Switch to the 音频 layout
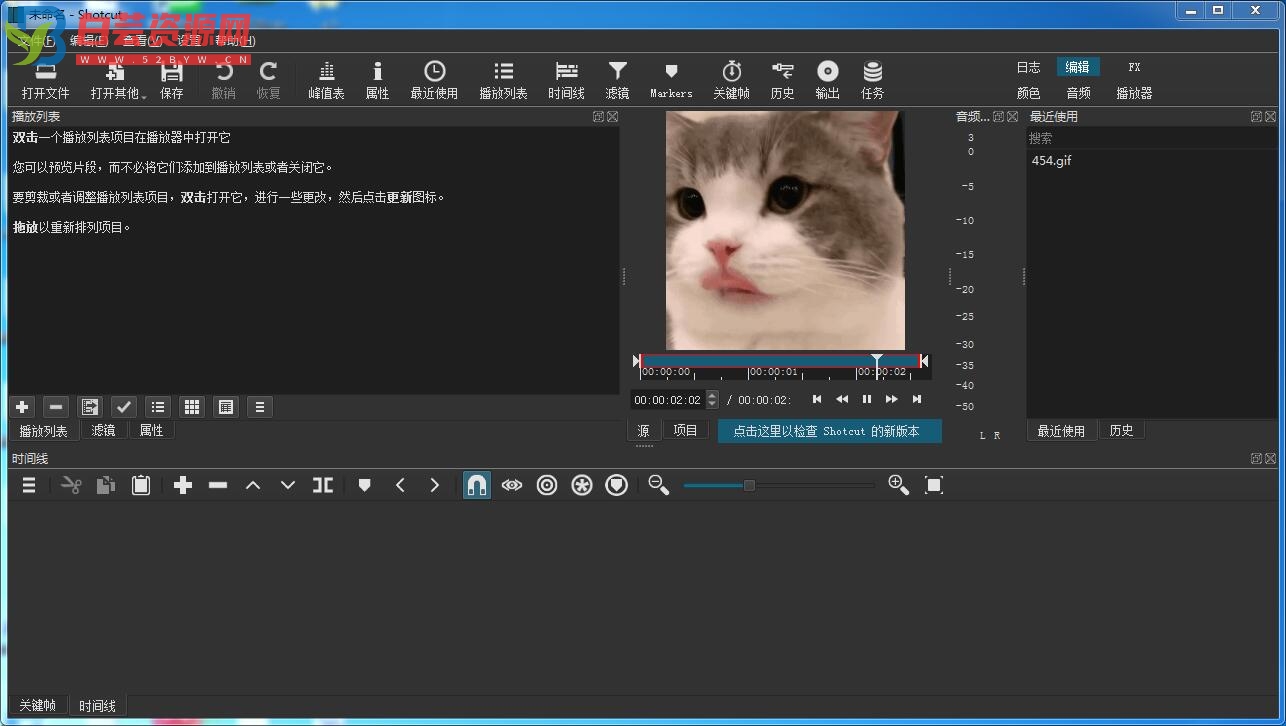The height and width of the screenshot is (726, 1286). pyautogui.click(x=1078, y=93)
